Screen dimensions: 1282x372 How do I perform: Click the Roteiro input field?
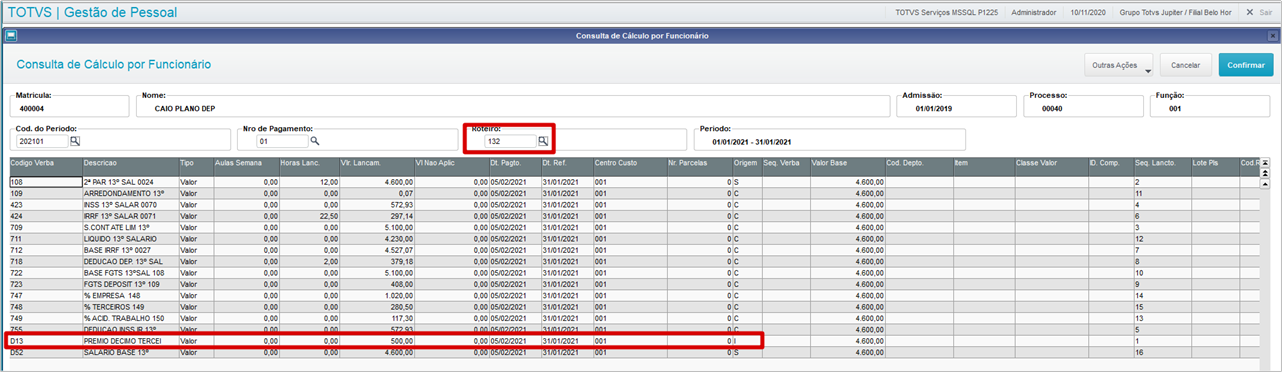[510, 142]
